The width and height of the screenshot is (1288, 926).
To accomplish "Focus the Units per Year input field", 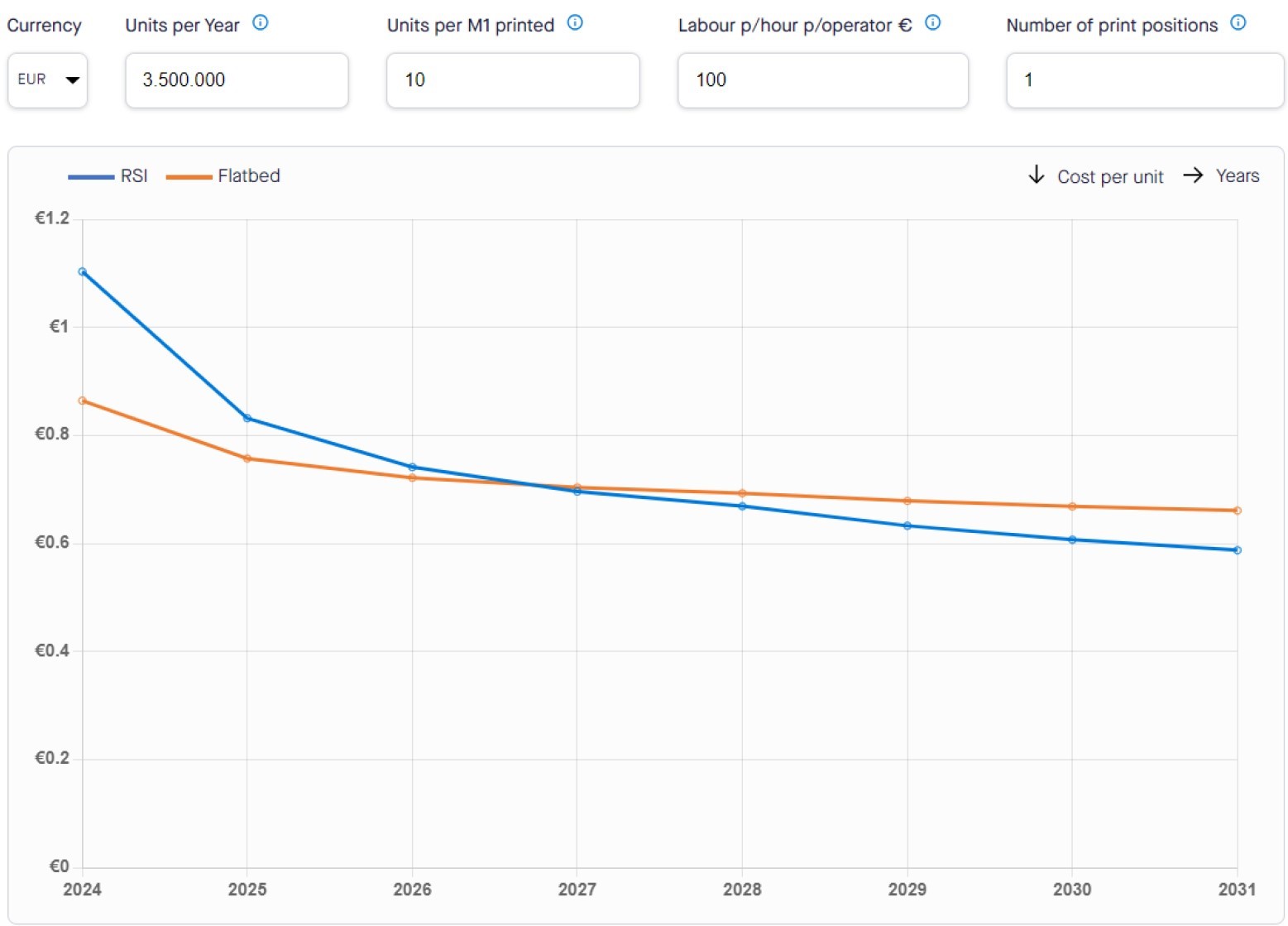I will pos(237,80).
